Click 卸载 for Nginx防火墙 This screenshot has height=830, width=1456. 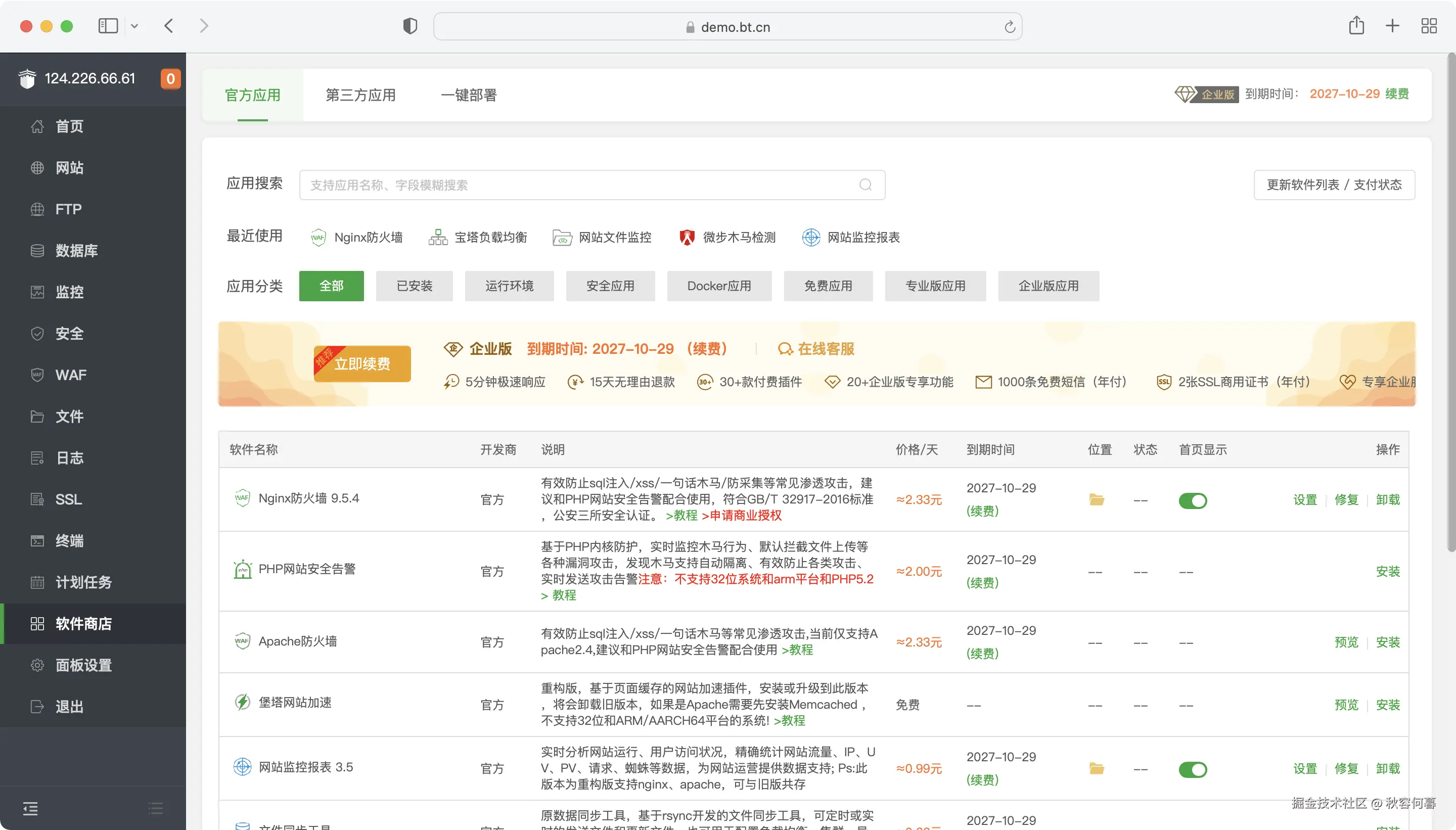coord(1388,500)
